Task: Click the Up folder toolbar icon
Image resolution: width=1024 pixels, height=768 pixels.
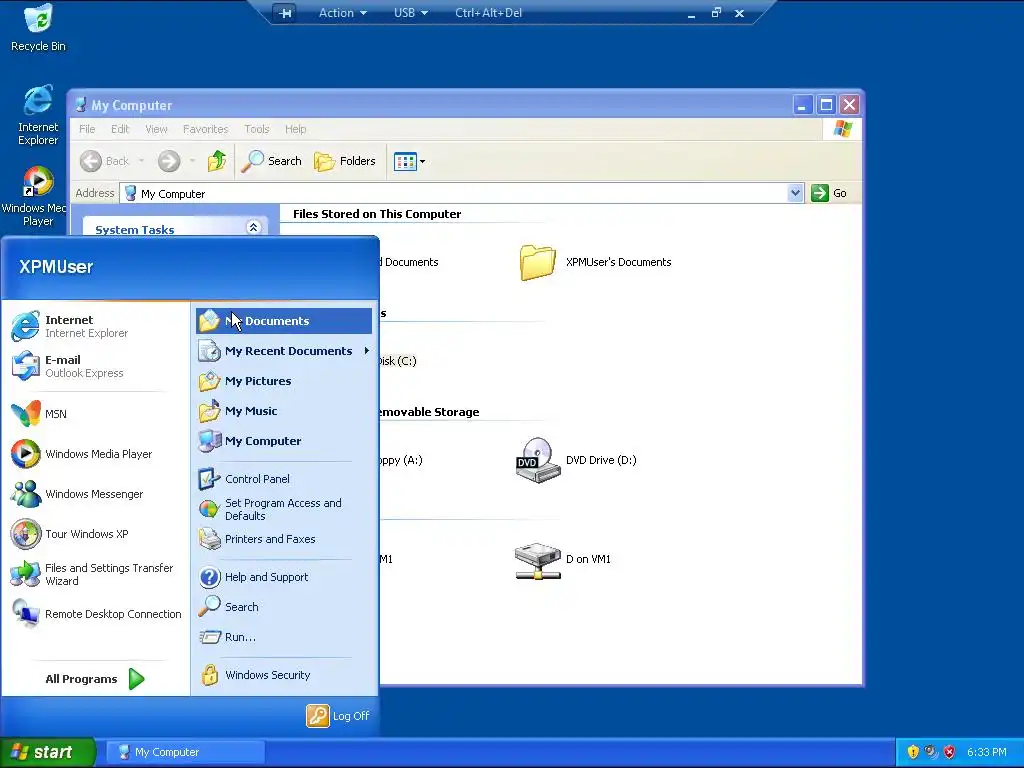Action: (x=217, y=161)
